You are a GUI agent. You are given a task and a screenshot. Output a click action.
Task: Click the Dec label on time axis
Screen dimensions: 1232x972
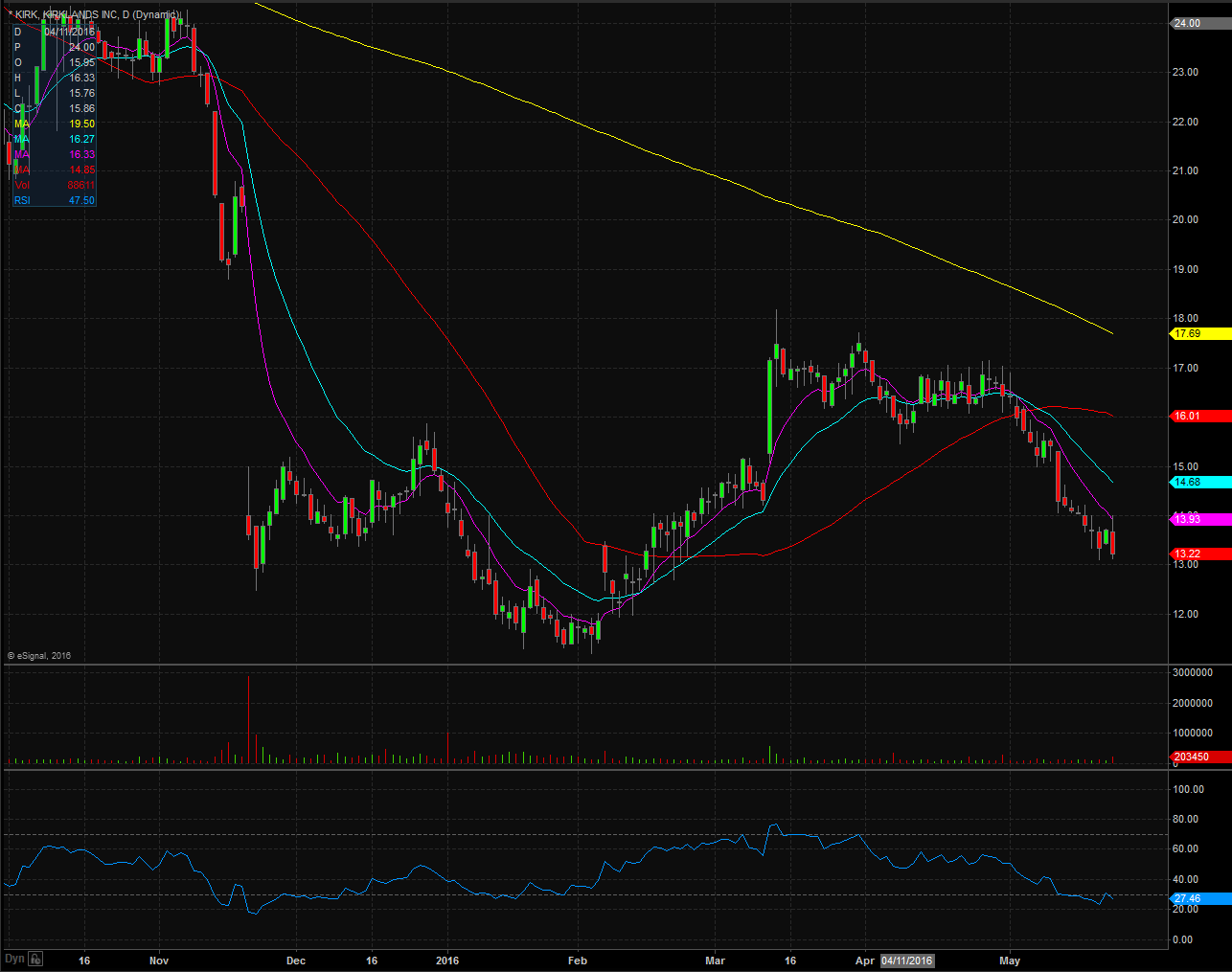tap(296, 961)
